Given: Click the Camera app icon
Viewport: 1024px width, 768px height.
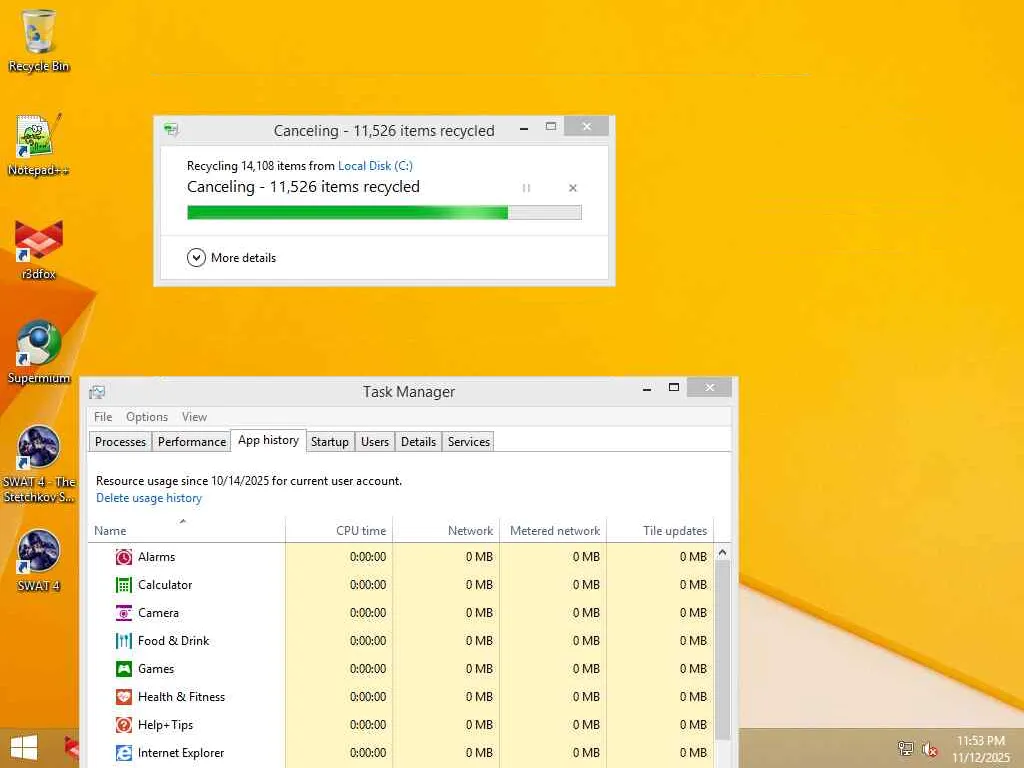Looking at the screenshot, I should click(x=123, y=613).
